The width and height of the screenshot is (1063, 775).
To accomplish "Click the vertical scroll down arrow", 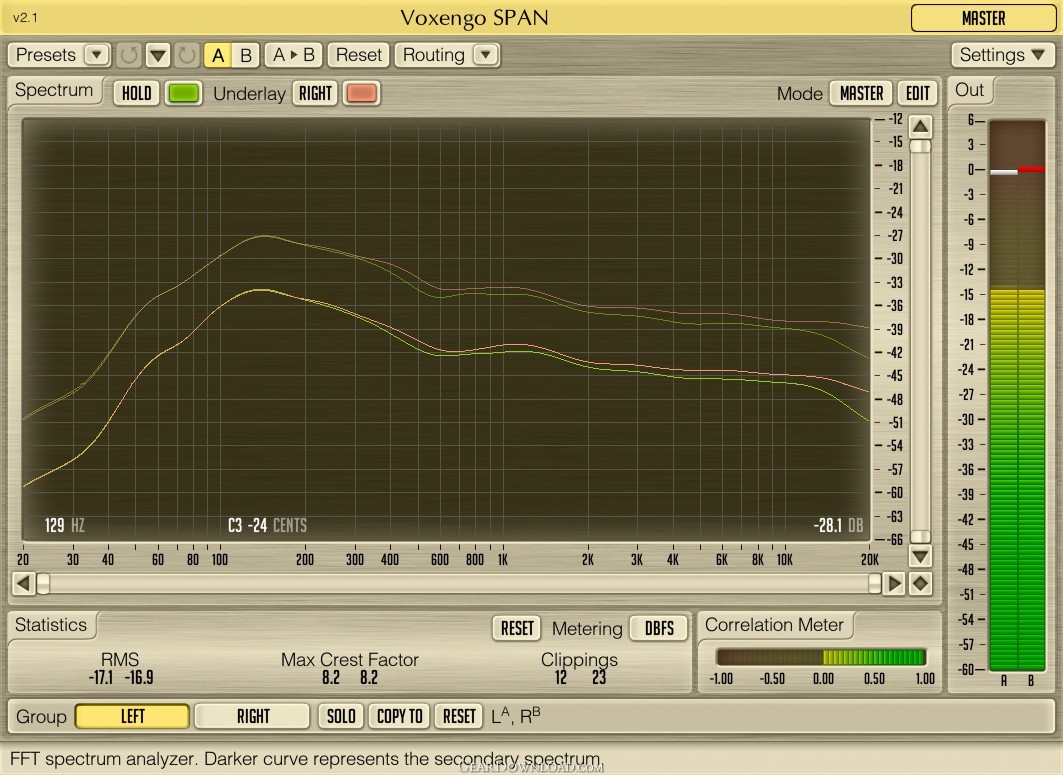I will (920, 557).
